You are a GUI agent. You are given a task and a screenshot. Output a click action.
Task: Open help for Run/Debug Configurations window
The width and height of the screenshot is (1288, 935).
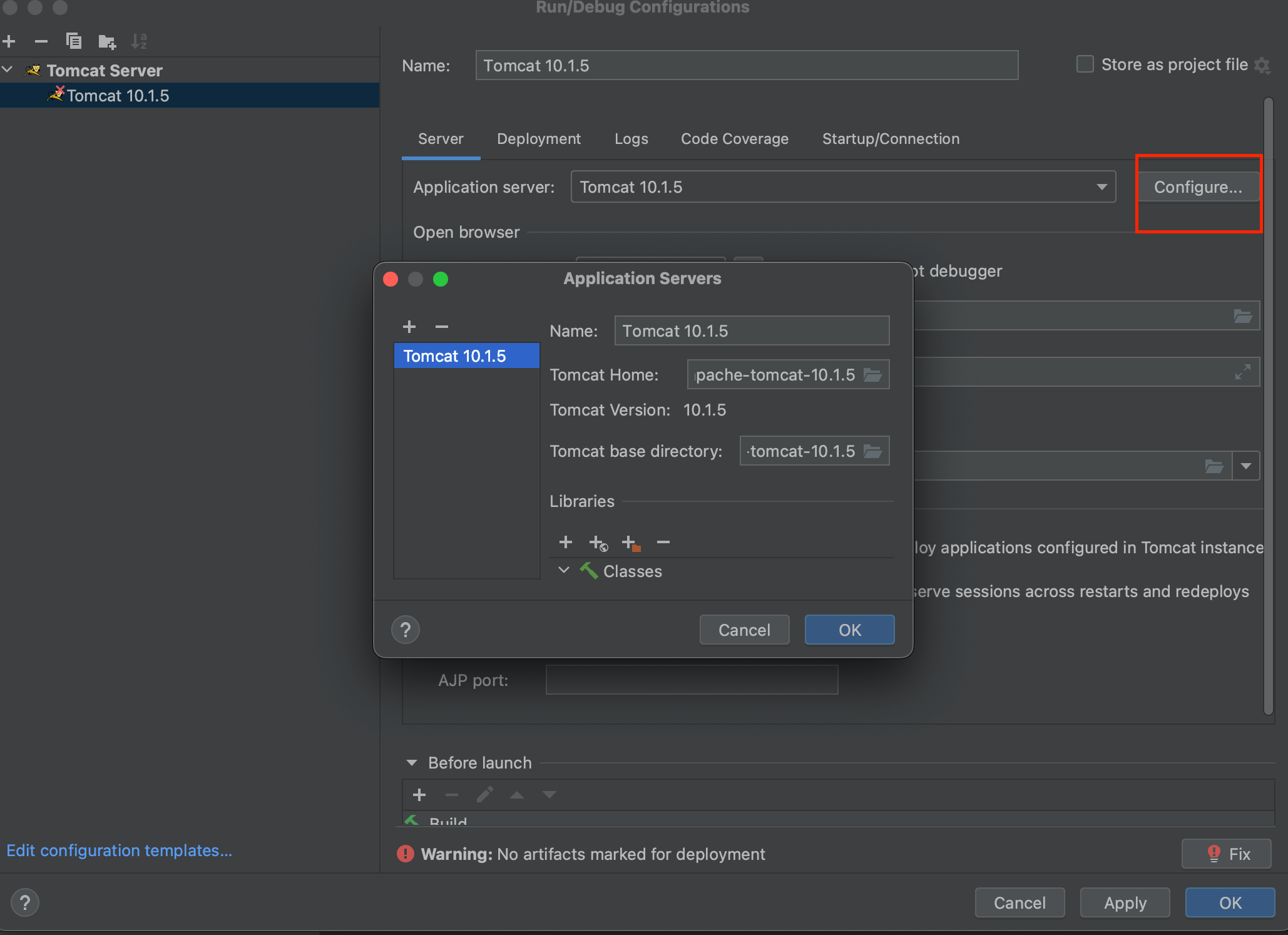pyautogui.click(x=25, y=902)
